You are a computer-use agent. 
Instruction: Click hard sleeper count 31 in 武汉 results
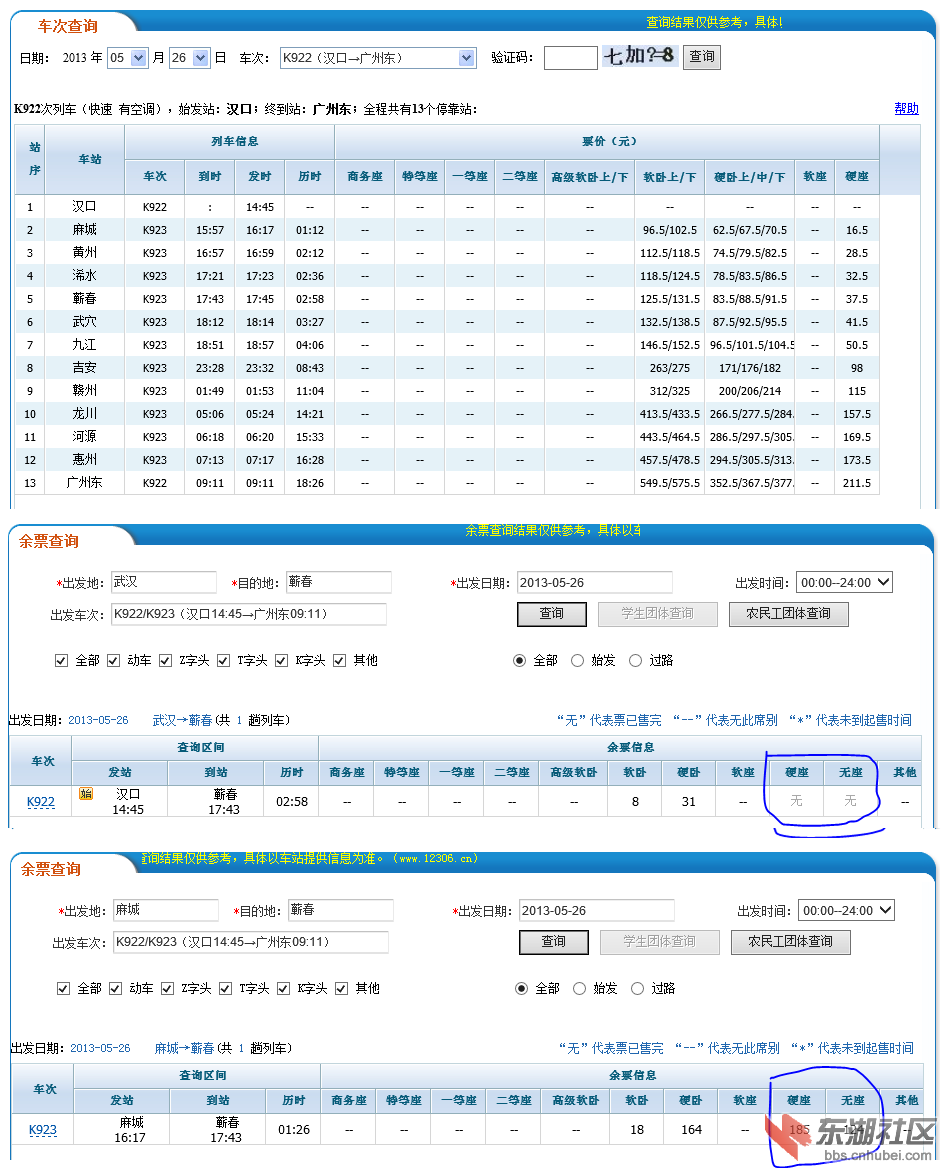[689, 802]
